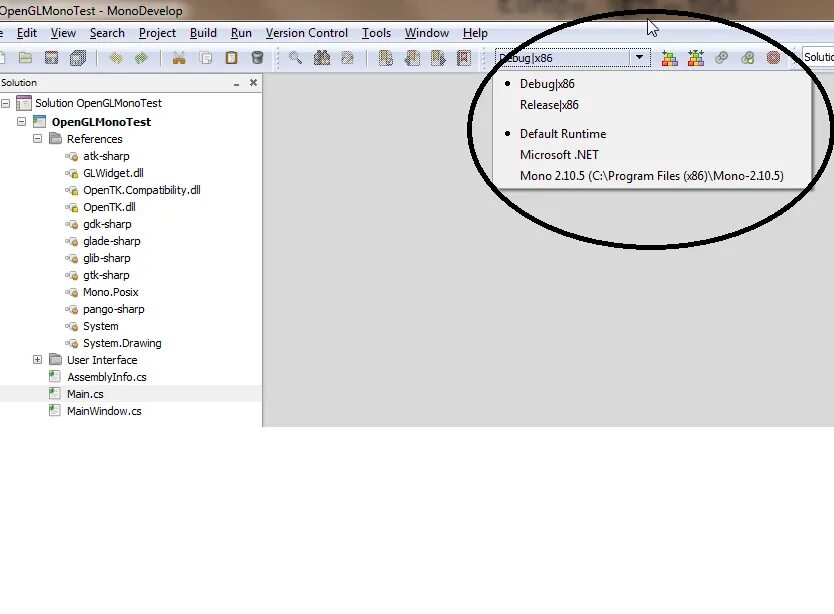Choose Mono 2.10.5 runtime option
The width and height of the screenshot is (834, 614).
[x=652, y=176]
